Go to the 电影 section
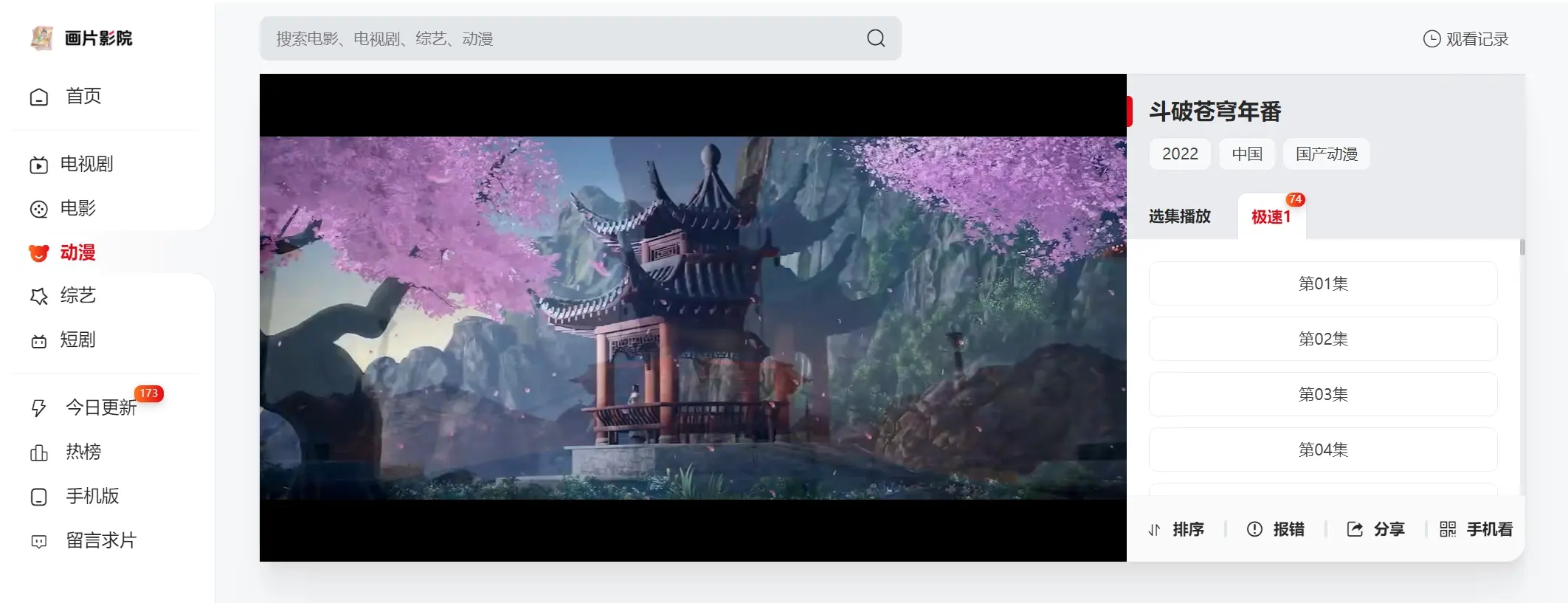This screenshot has width=1568, height=603. [x=63, y=208]
